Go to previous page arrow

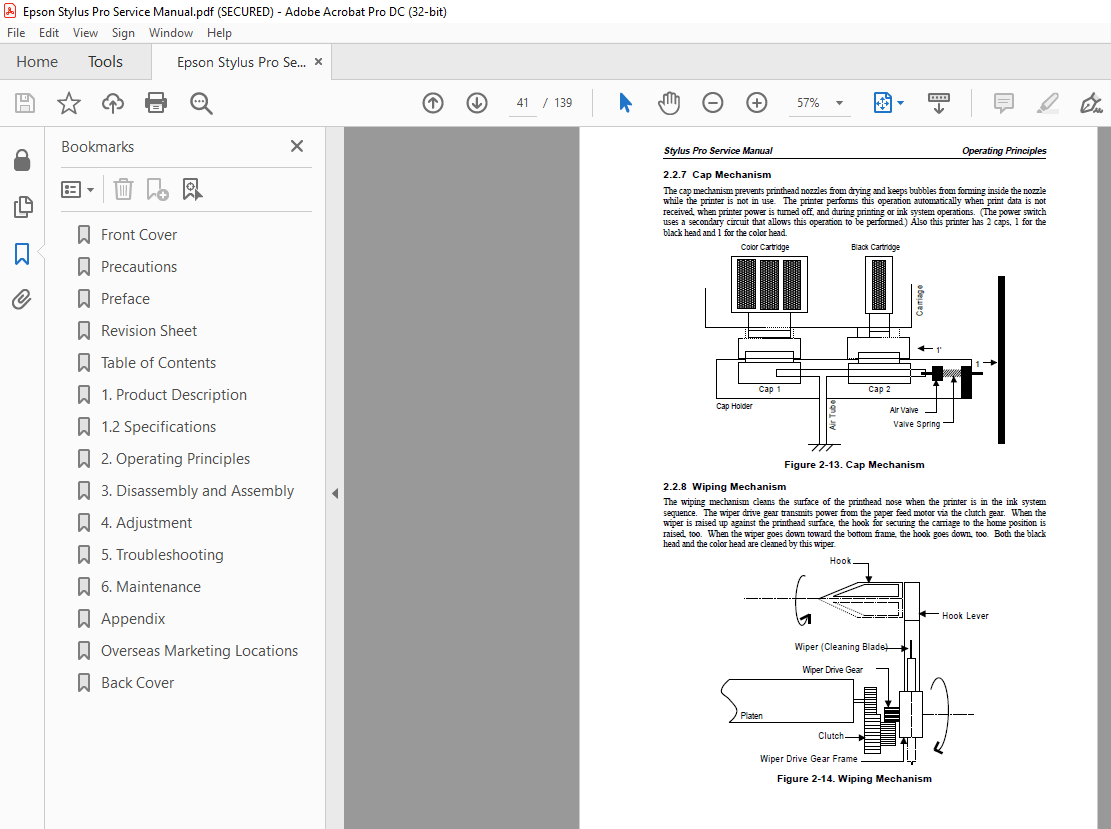tap(433, 103)
